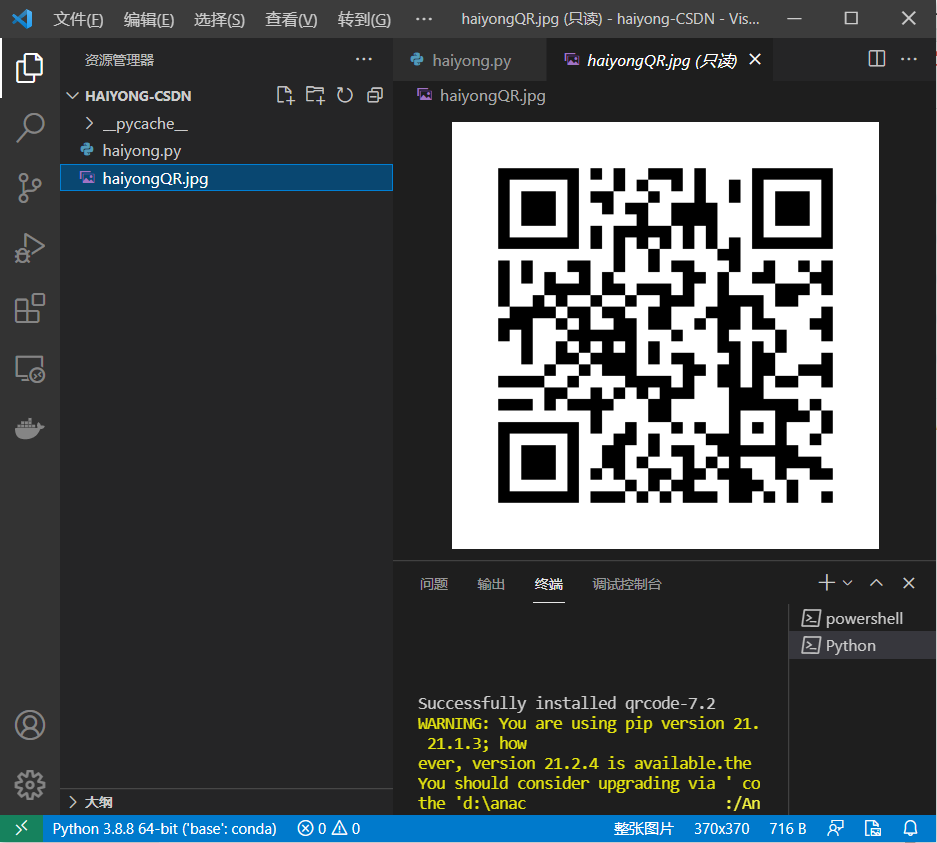This screenshot has width=937, height=843.
Task: Click Python 3.8.8 interpreter selector
Action: point(164,828)
